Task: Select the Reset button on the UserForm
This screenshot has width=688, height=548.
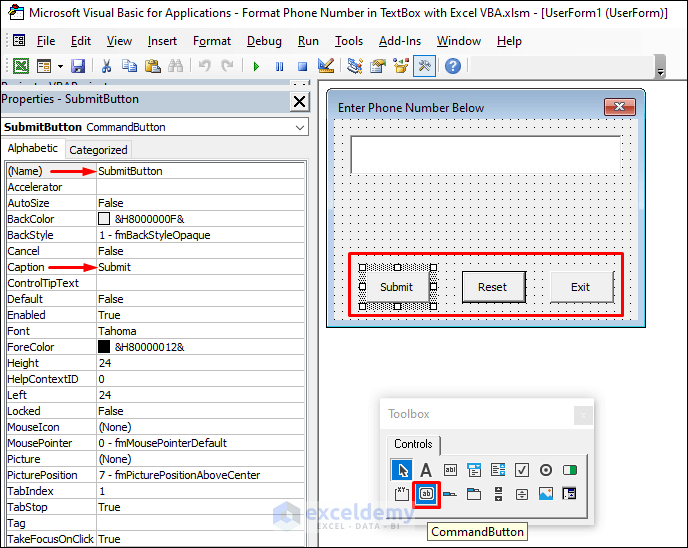Action: (493, 287)
